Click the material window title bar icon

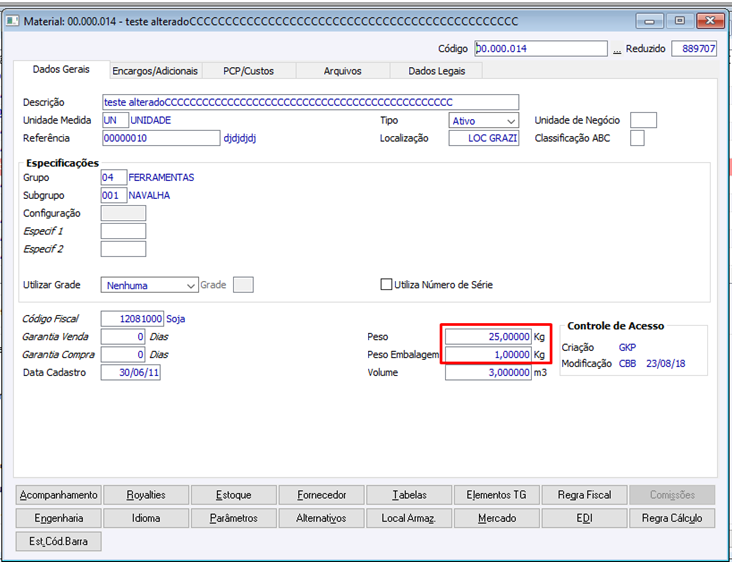tap(13, 21)
